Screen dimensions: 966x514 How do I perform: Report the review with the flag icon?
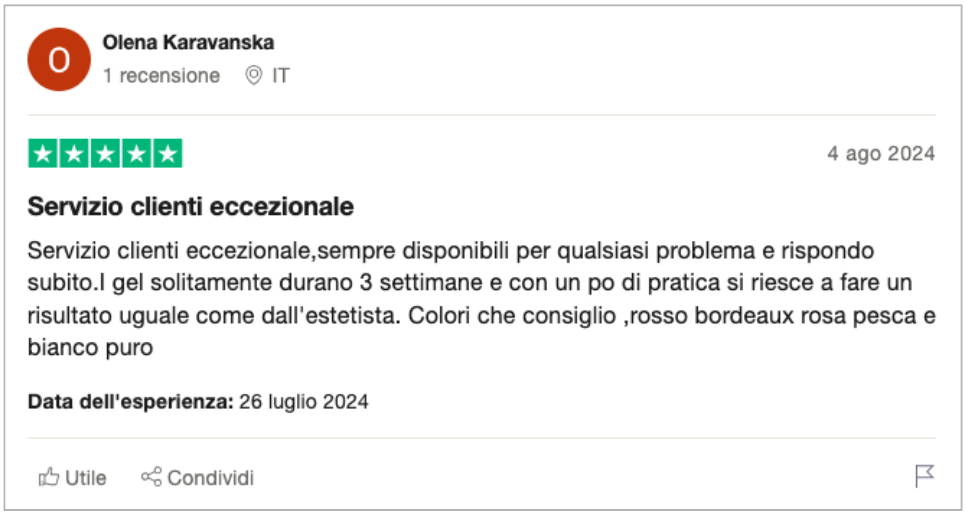click(x=925, y=476)
